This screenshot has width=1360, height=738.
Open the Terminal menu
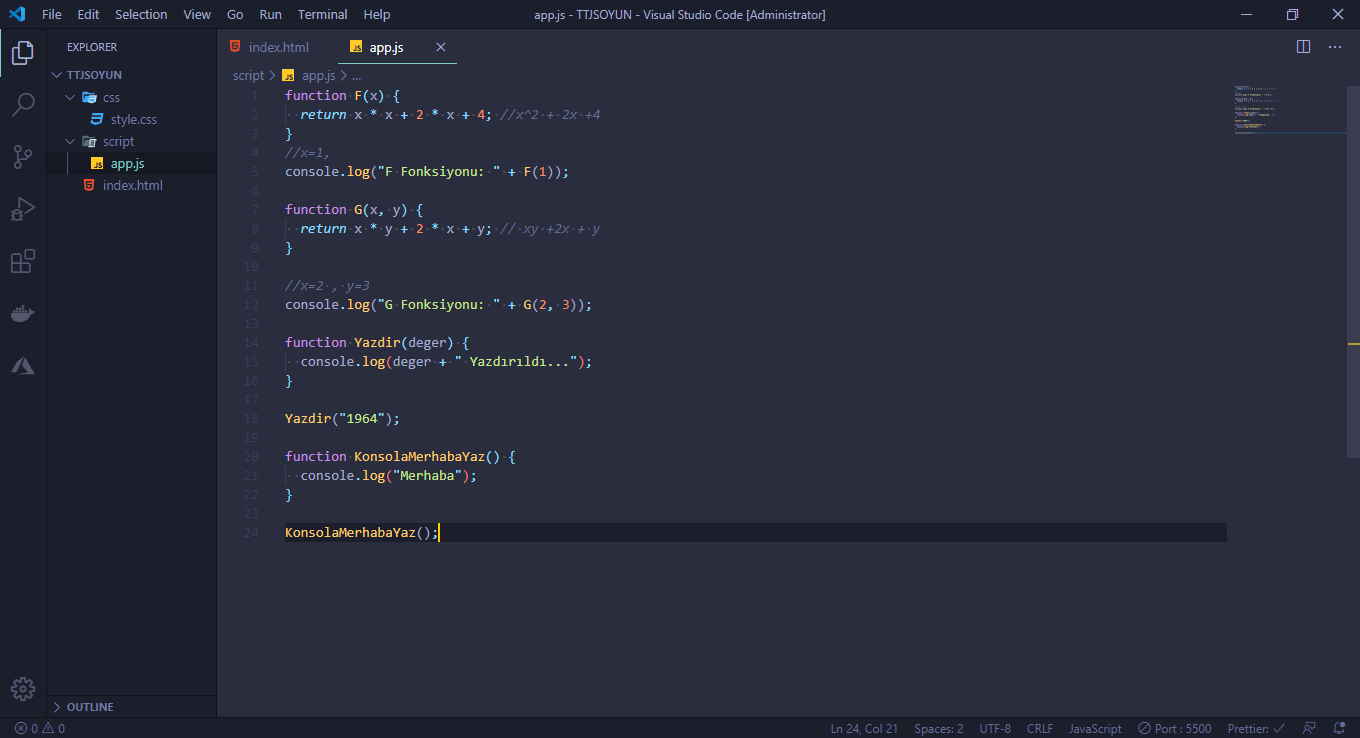(322, 14)
